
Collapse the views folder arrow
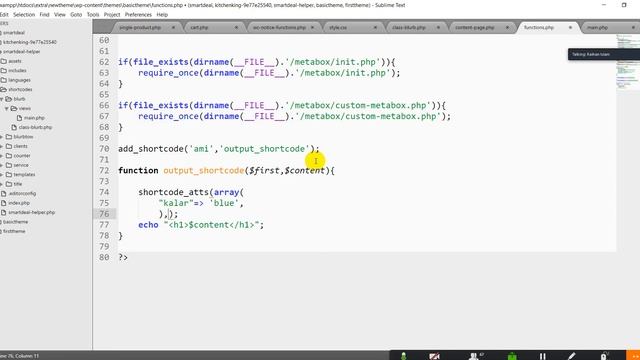(7, 109)
